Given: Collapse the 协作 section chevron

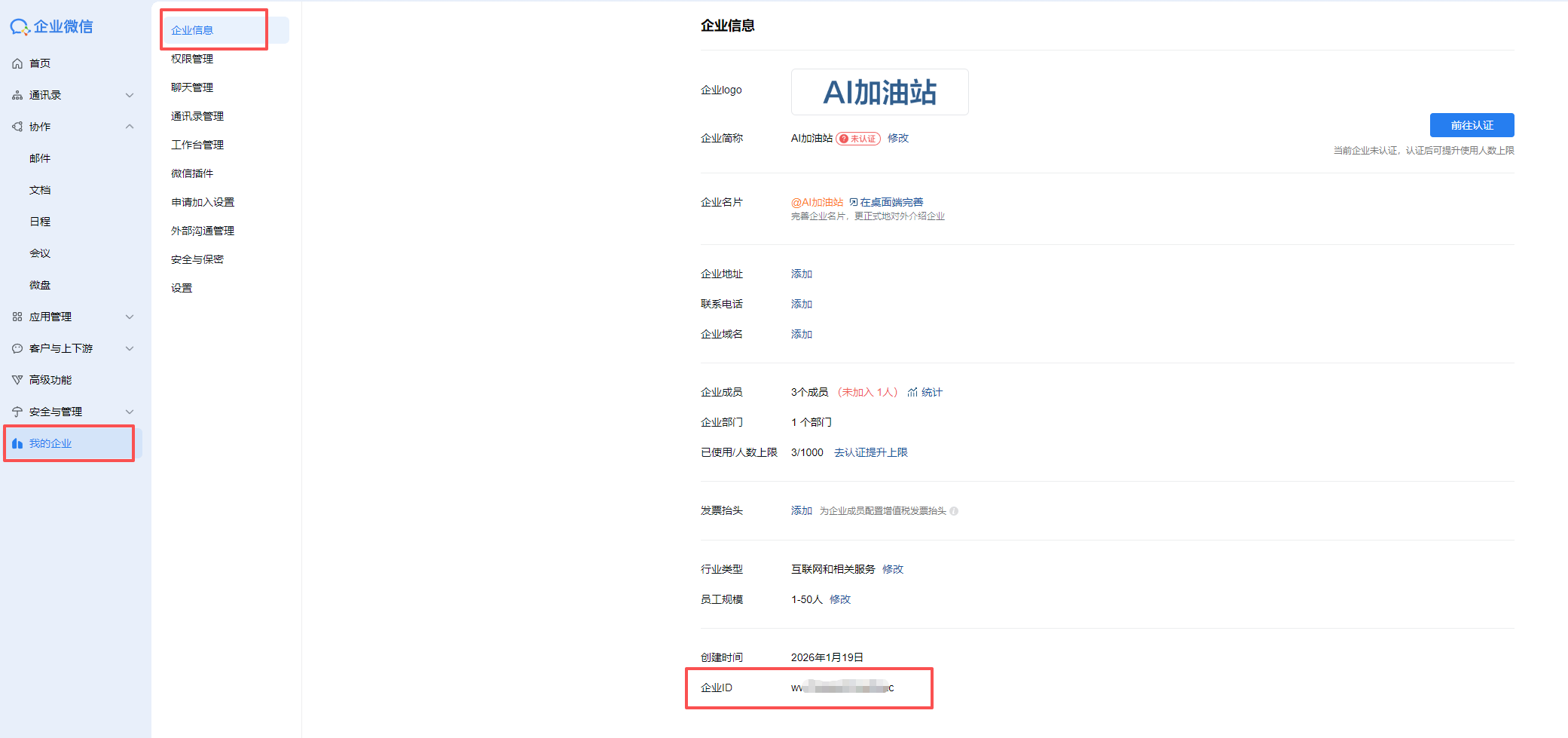Looking at the screenshot, I should click(x=130, y=127).
